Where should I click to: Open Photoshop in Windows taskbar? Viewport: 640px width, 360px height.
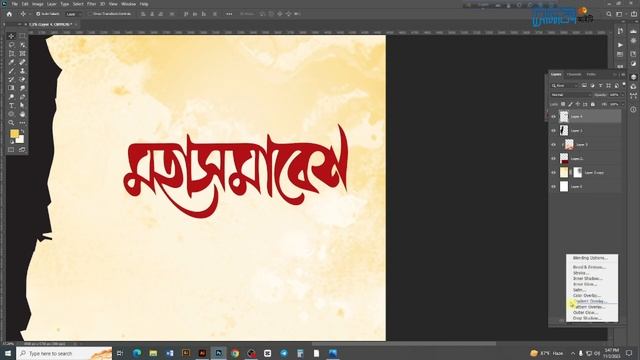point(218,353)
